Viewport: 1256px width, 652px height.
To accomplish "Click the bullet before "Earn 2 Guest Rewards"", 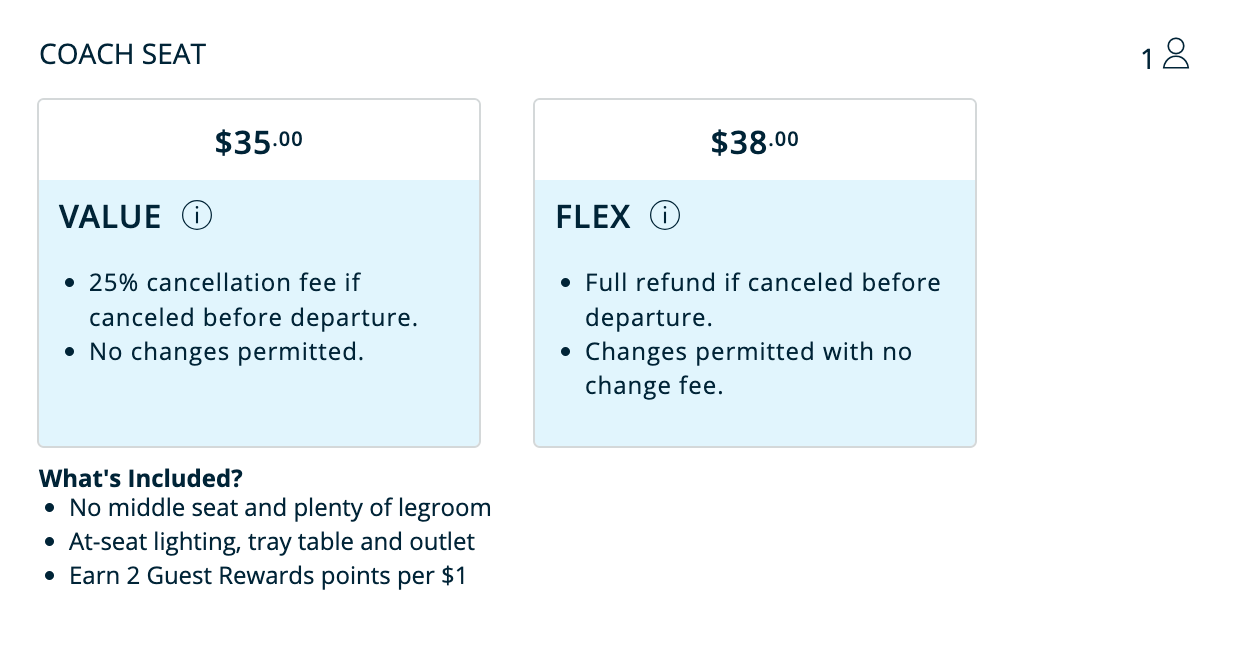I will click(50, 577).
